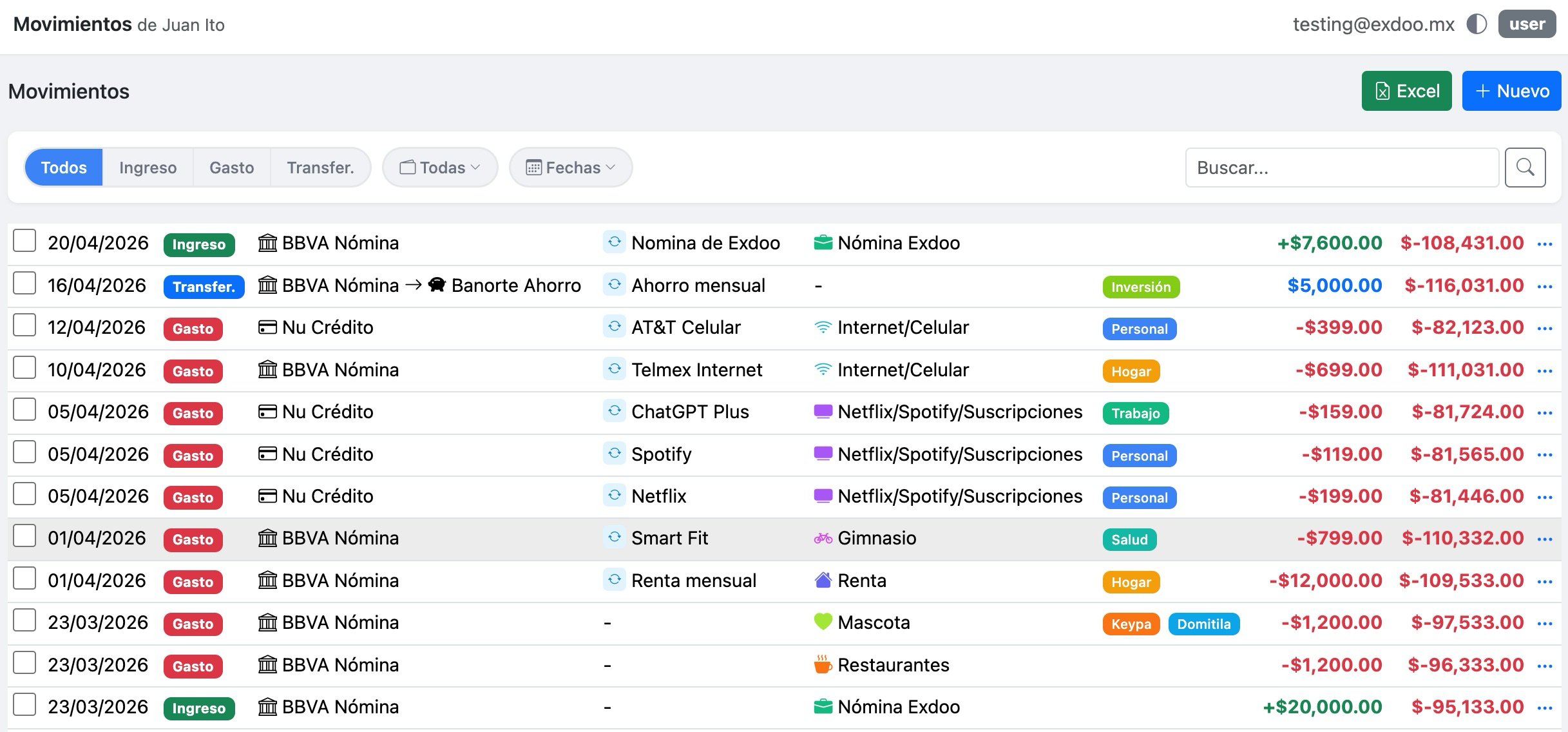Open three-dot menu for AT&T Celular row

point(1545,329)
